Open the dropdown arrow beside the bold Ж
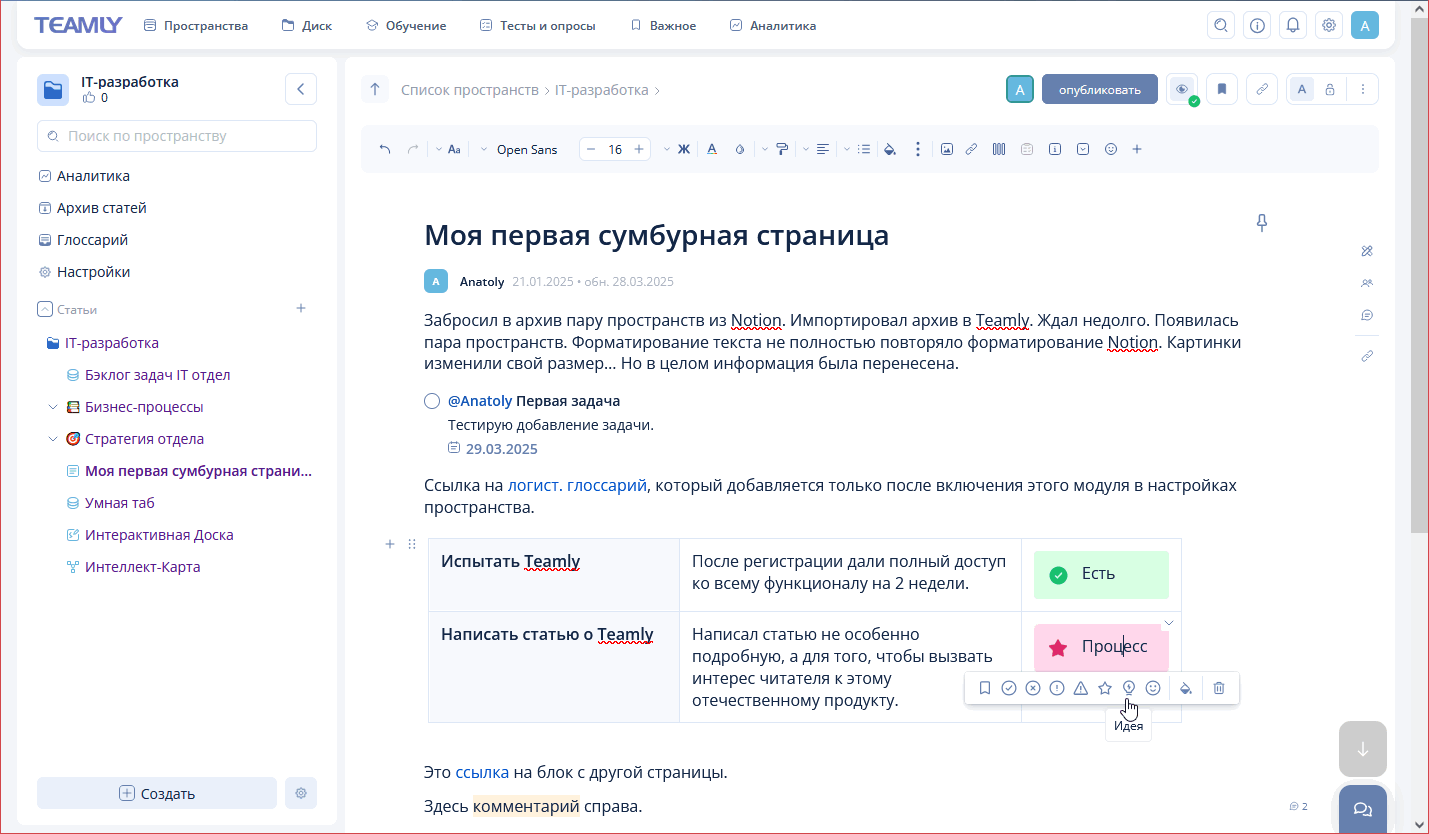This screenshot has width=1429, height=834. coord(667,150)
